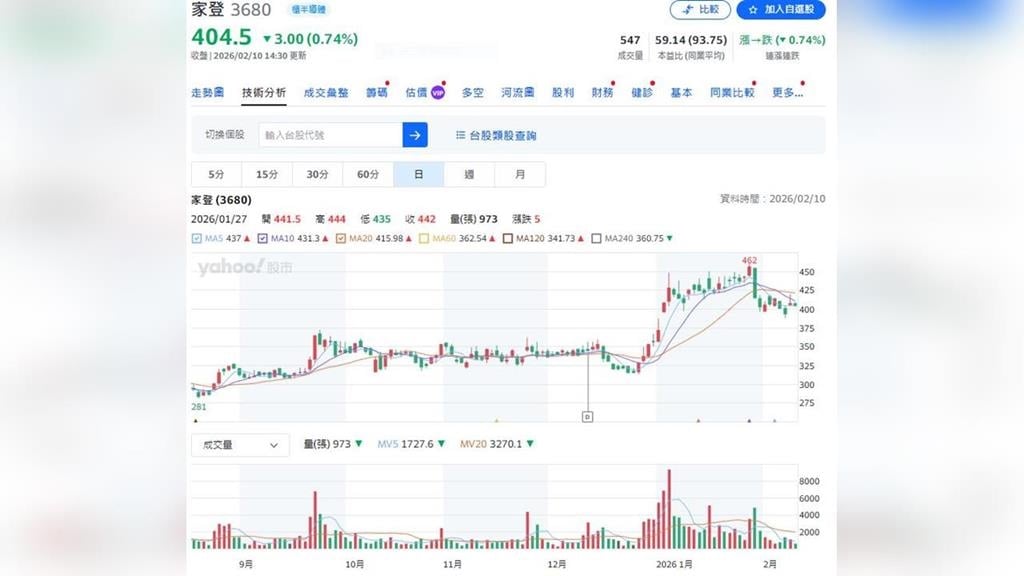
Task: Enable the MA240 checkbox
Action: tap(597, 239)
